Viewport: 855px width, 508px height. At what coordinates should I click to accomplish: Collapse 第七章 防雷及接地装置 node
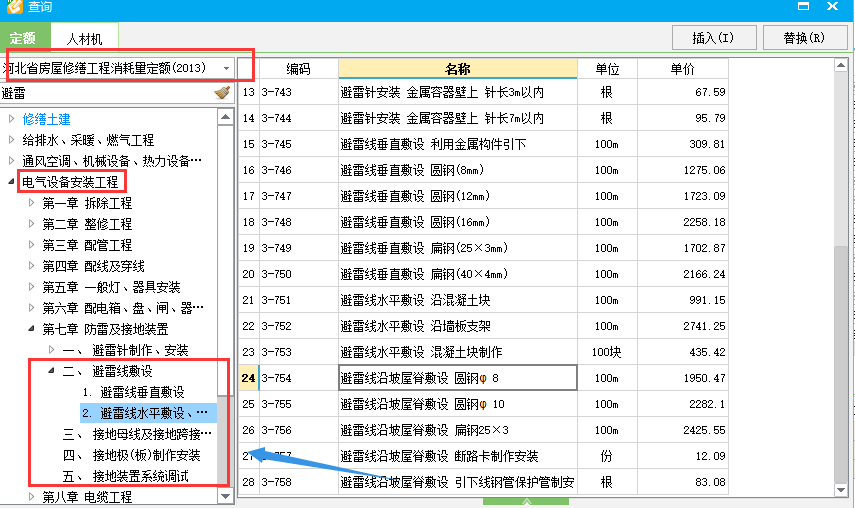click(32, 329)
